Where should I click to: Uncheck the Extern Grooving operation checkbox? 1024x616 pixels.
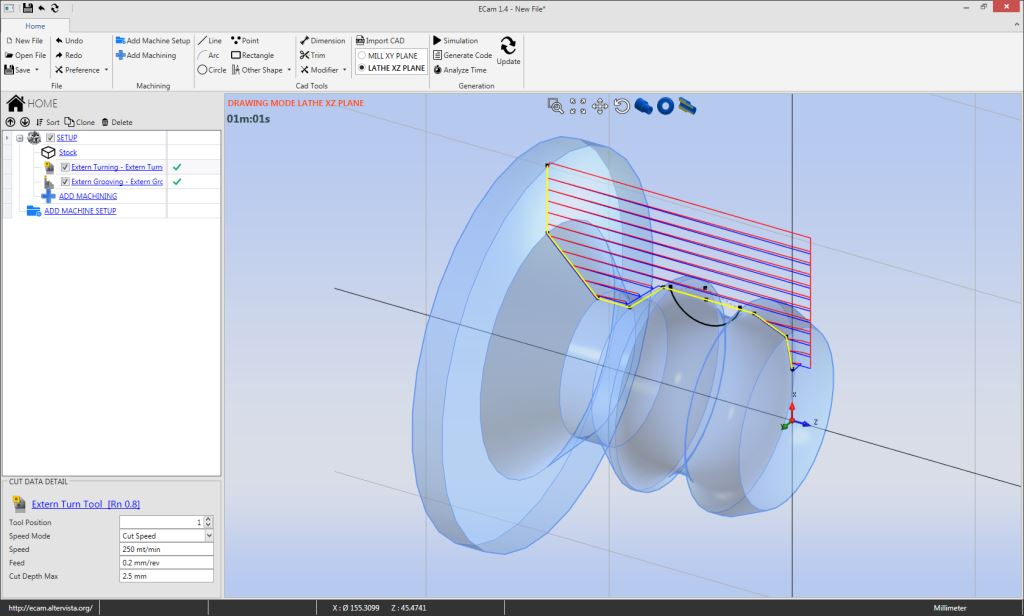pos(65,182)
